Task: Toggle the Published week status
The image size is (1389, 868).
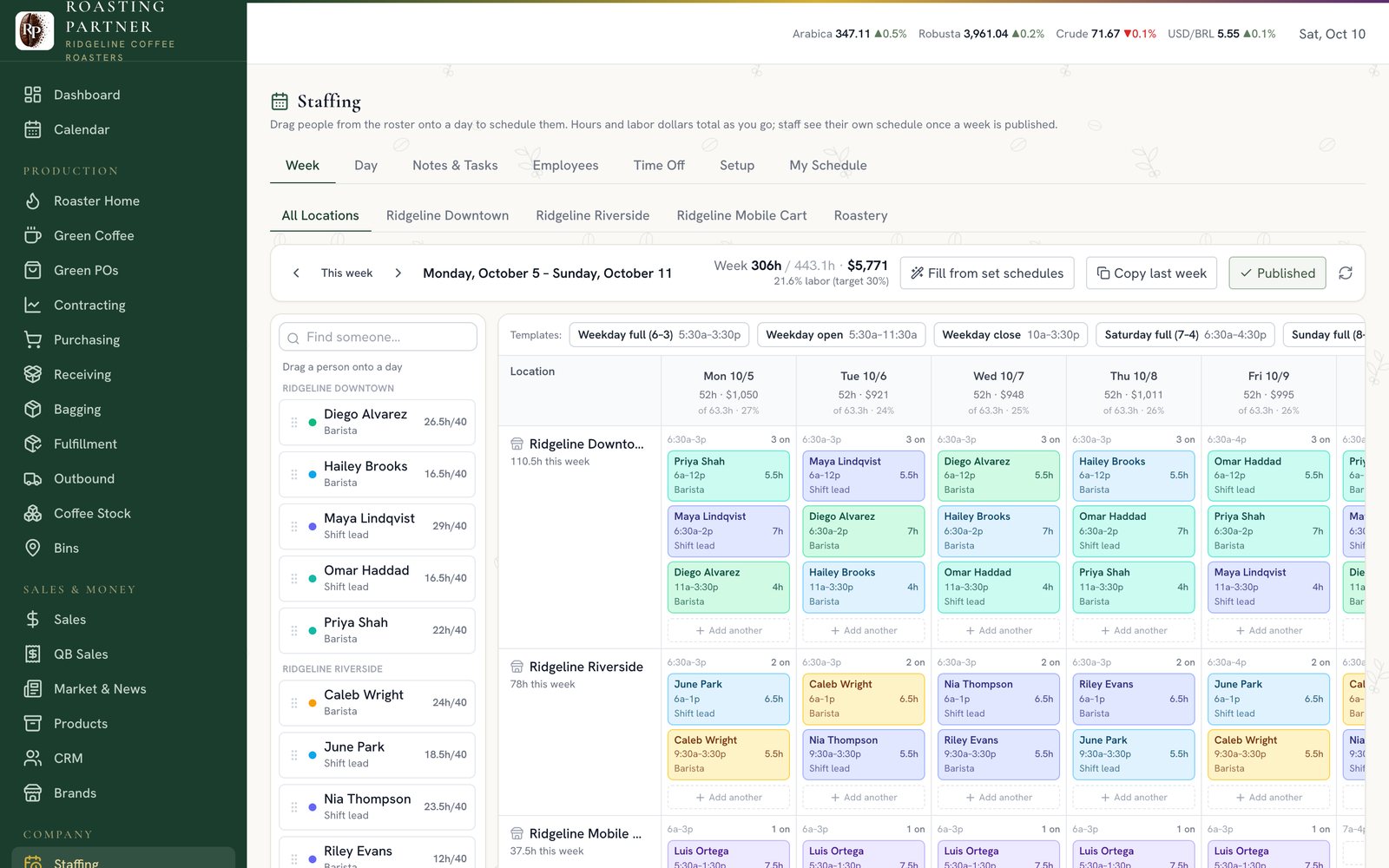Action: point(1277,273)
